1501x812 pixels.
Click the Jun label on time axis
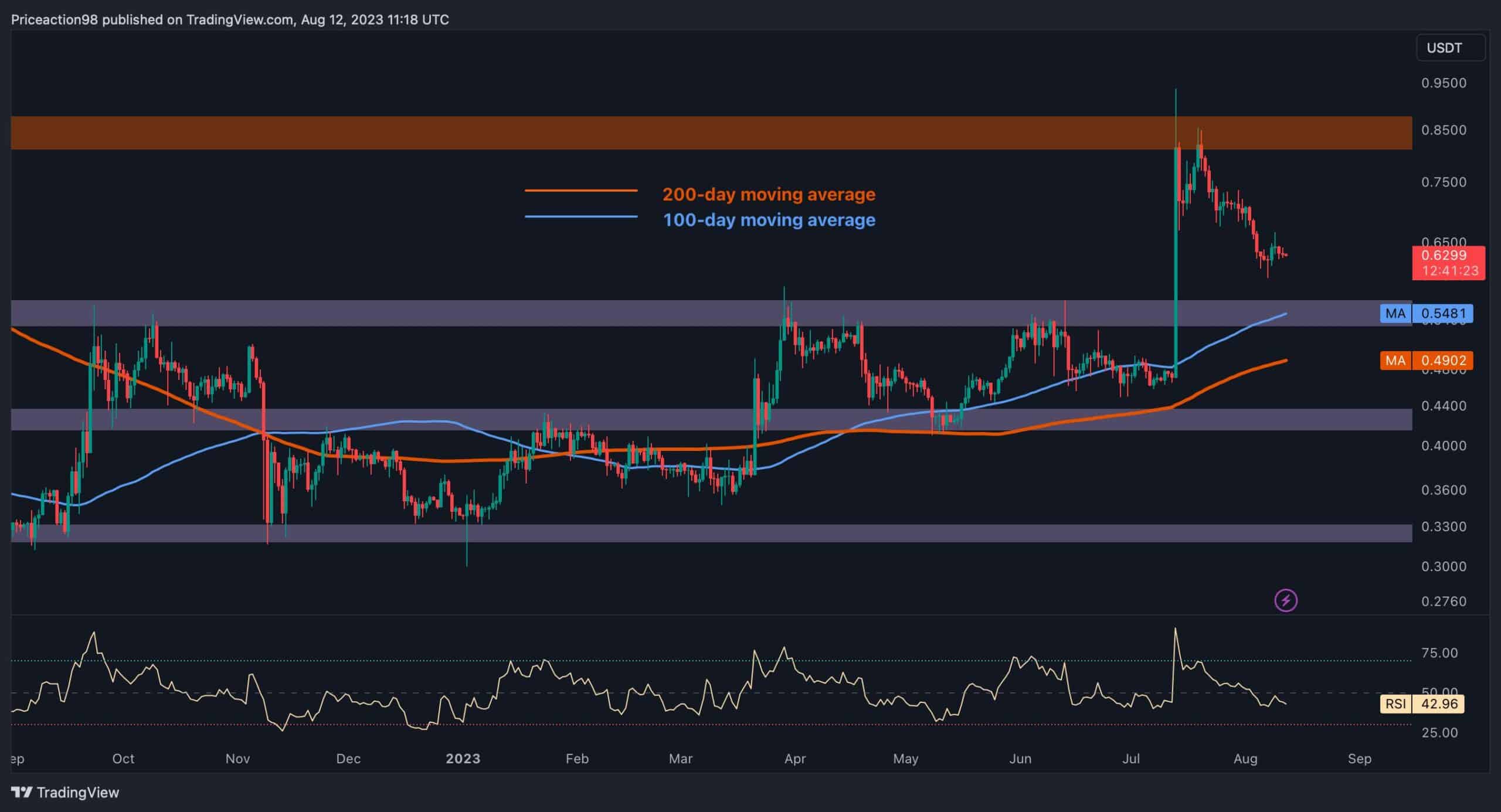pos(1020,759)
